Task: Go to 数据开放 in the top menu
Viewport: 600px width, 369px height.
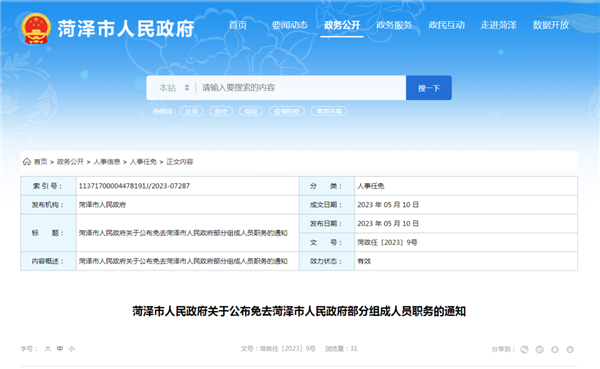Action: pyautogui.click(x=551, y=25)
